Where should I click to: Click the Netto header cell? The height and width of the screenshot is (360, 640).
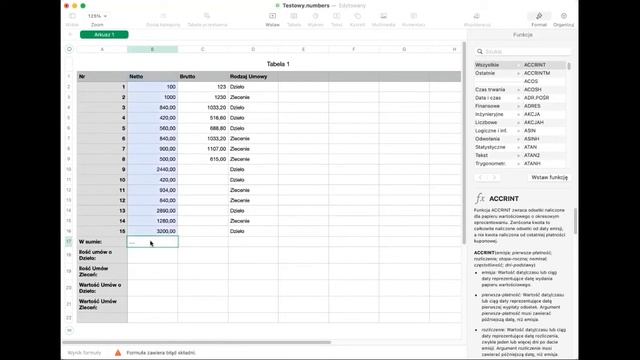pyautogui.click(x=152, y=76)
